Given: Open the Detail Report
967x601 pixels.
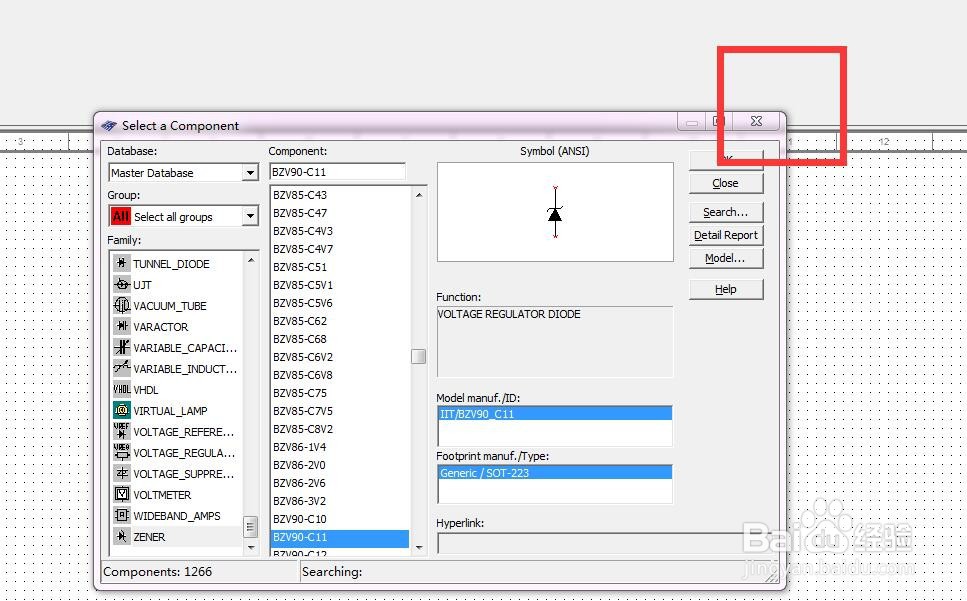Looking at the screenshot, I should click(x=725, y=235).
